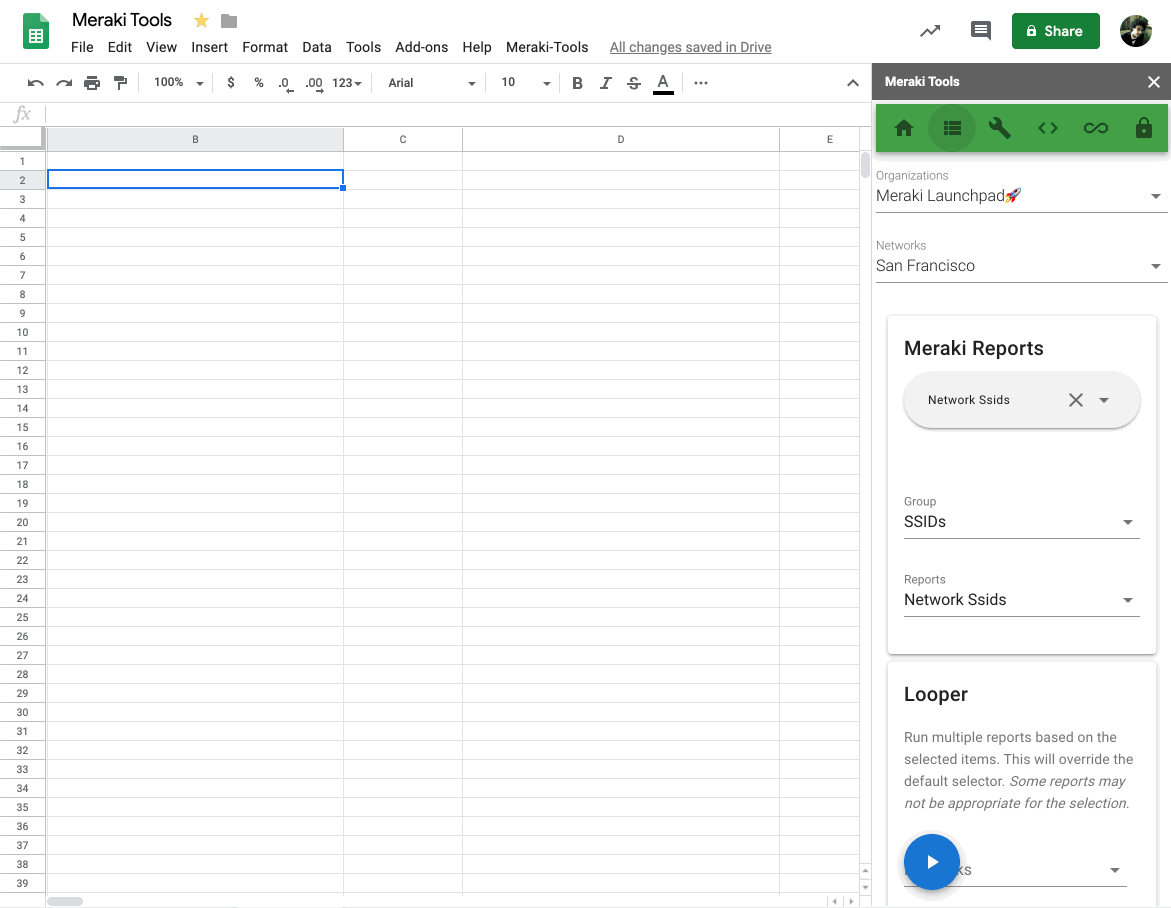The width and height of the screenshot is (1171, 908).
Task: Close the Meraki Tools sidebar
Action: tap(1154, 82)
